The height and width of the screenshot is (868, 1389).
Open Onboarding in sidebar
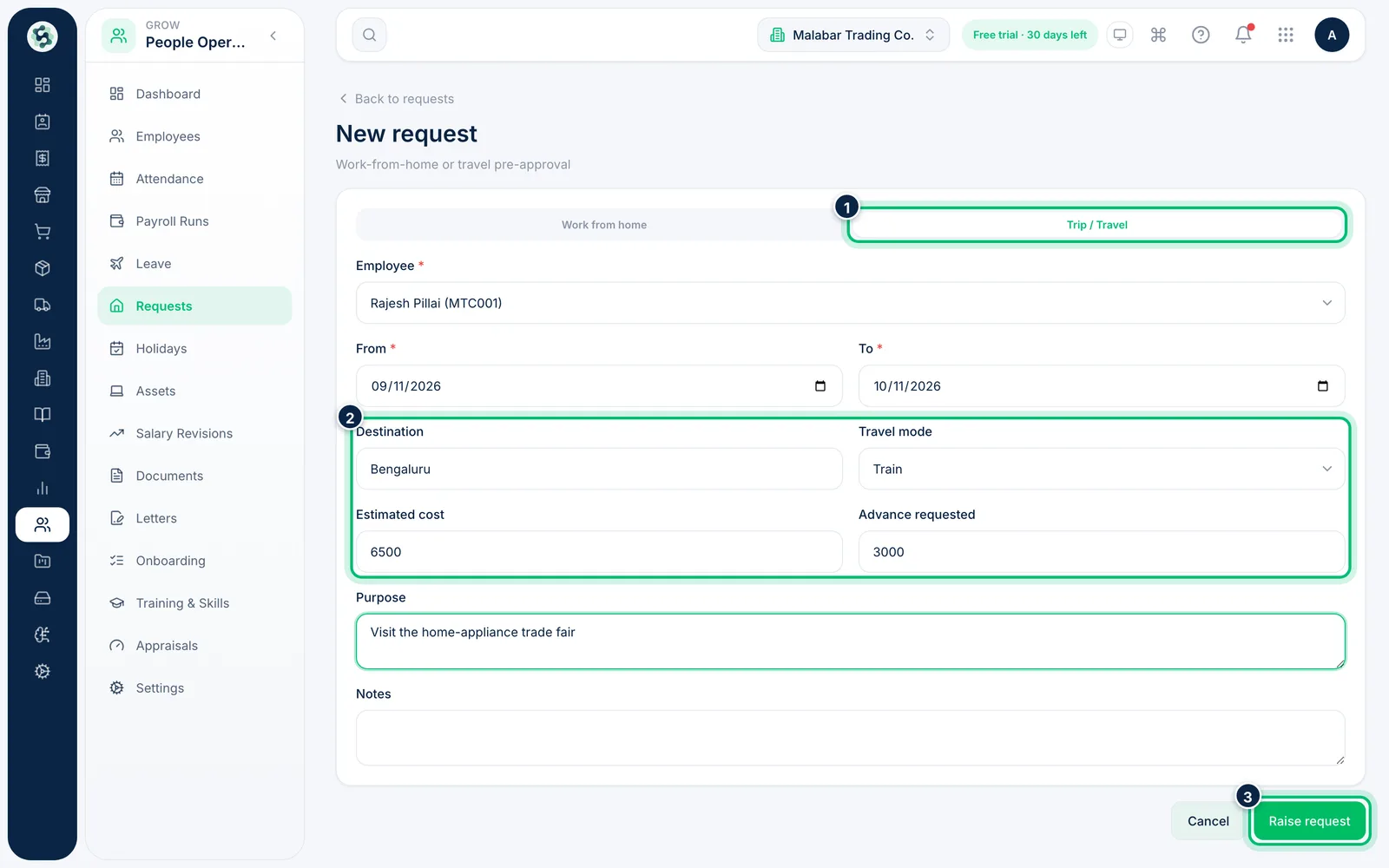194,561
